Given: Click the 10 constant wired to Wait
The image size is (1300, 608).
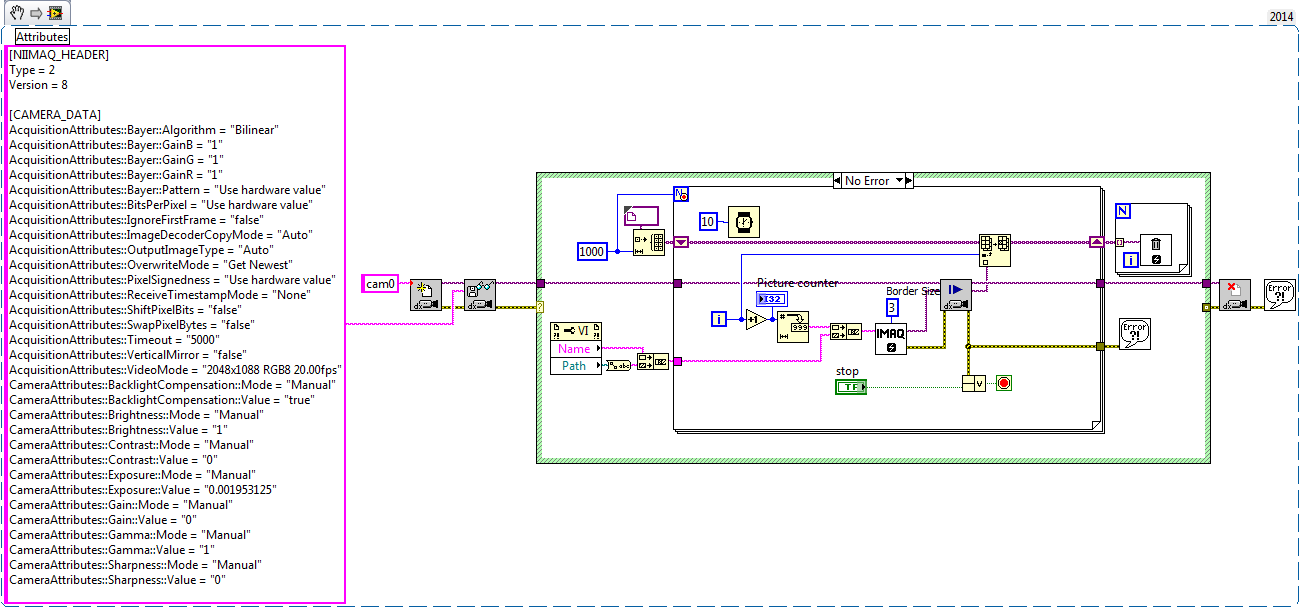Looking at the screenshot, I should (x=708, y=221).
